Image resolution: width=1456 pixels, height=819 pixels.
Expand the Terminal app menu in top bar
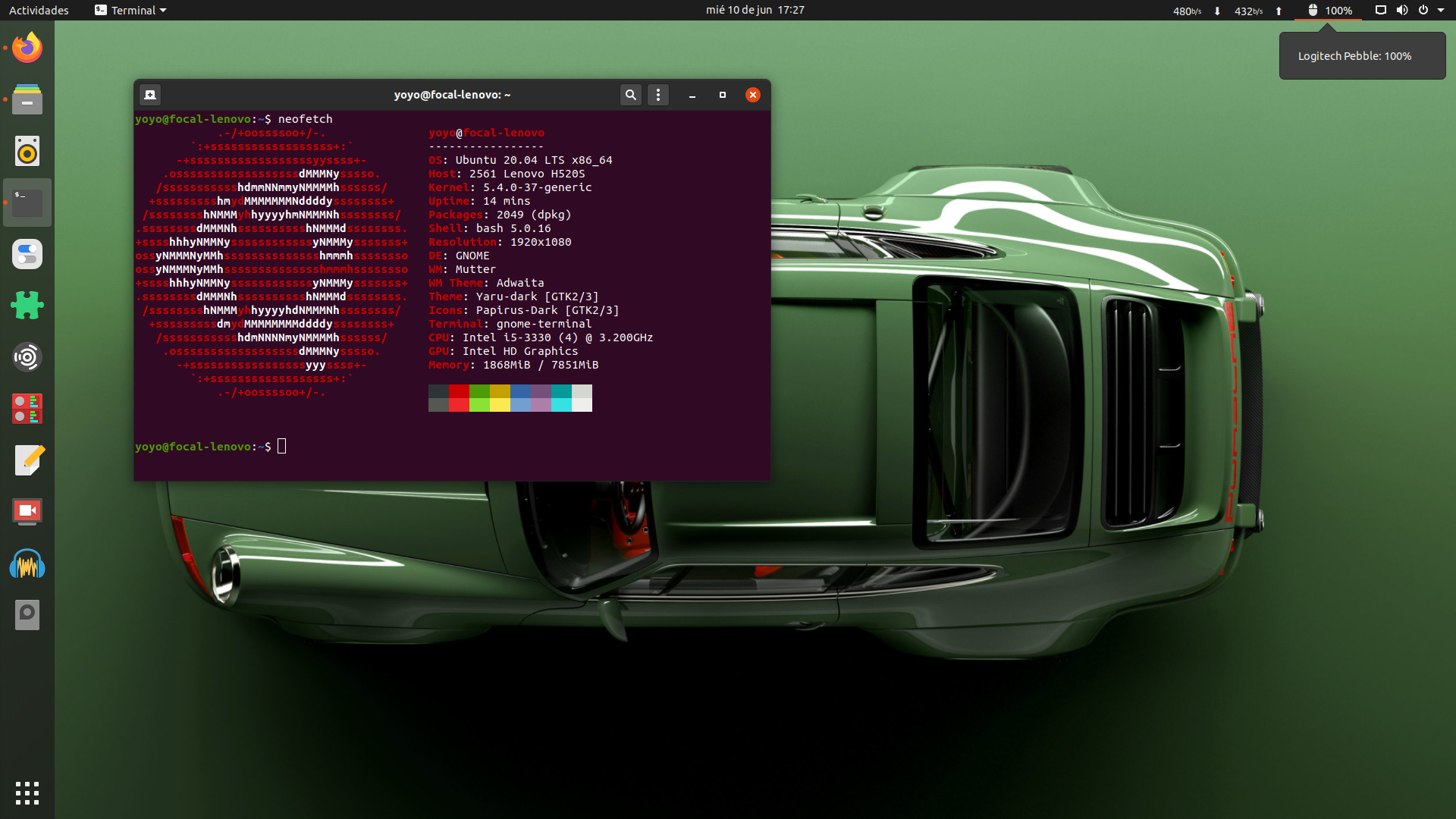coord(130,10)
